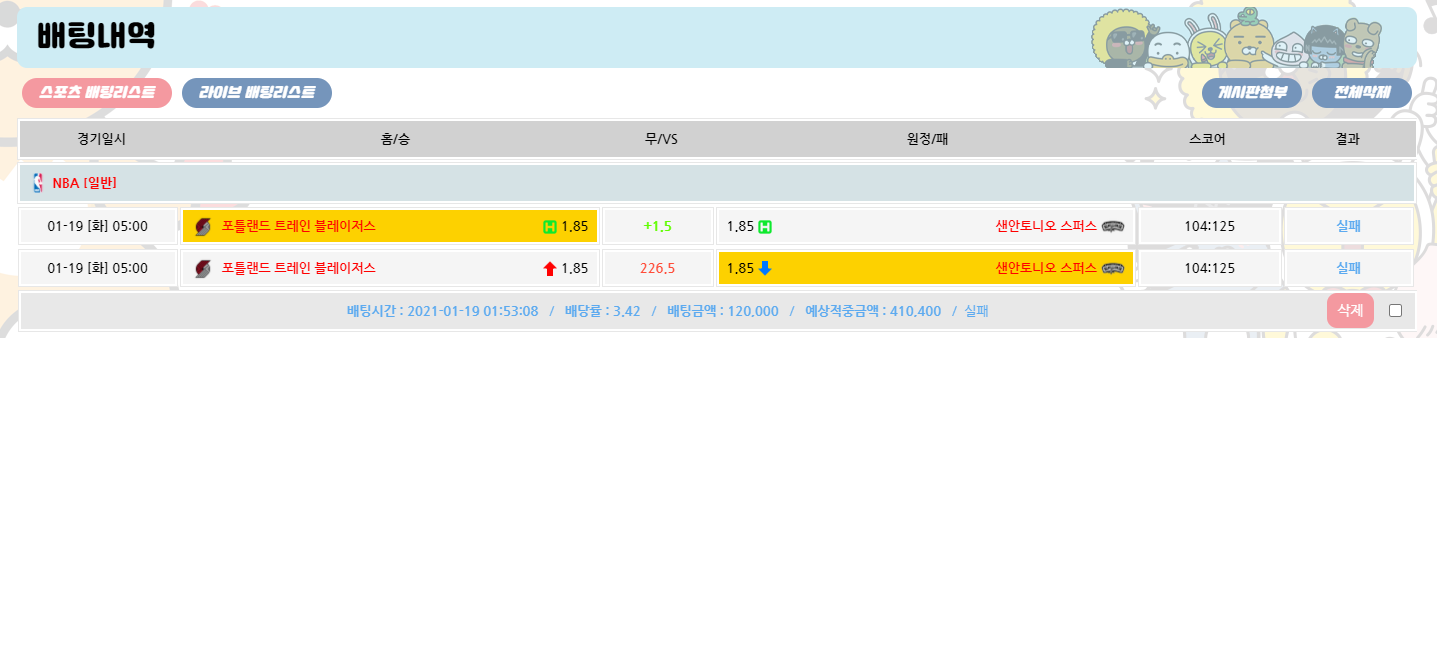
Task: Click Spurs logo in the handicap row
Action: point(1113,226)
